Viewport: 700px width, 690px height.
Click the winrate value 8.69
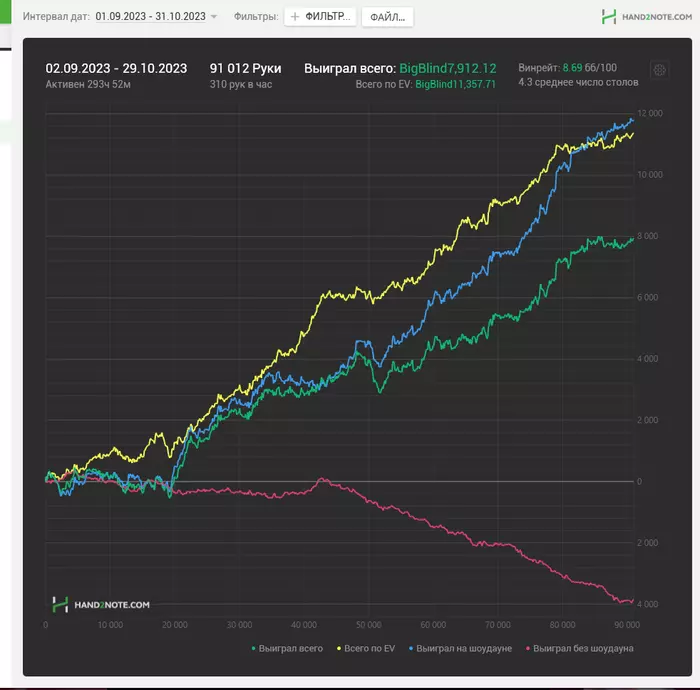pyautogui.click(x=572, y=68)
